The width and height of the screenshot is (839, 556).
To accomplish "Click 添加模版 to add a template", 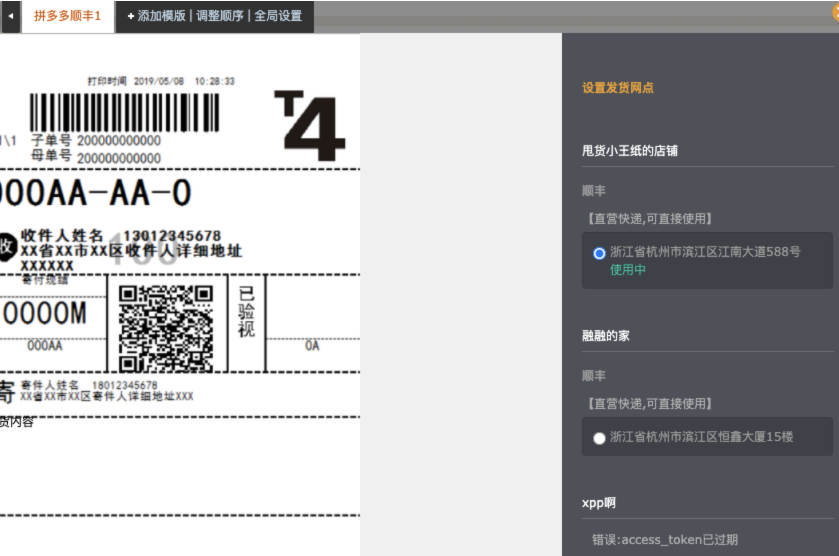I will pos(156,16).
